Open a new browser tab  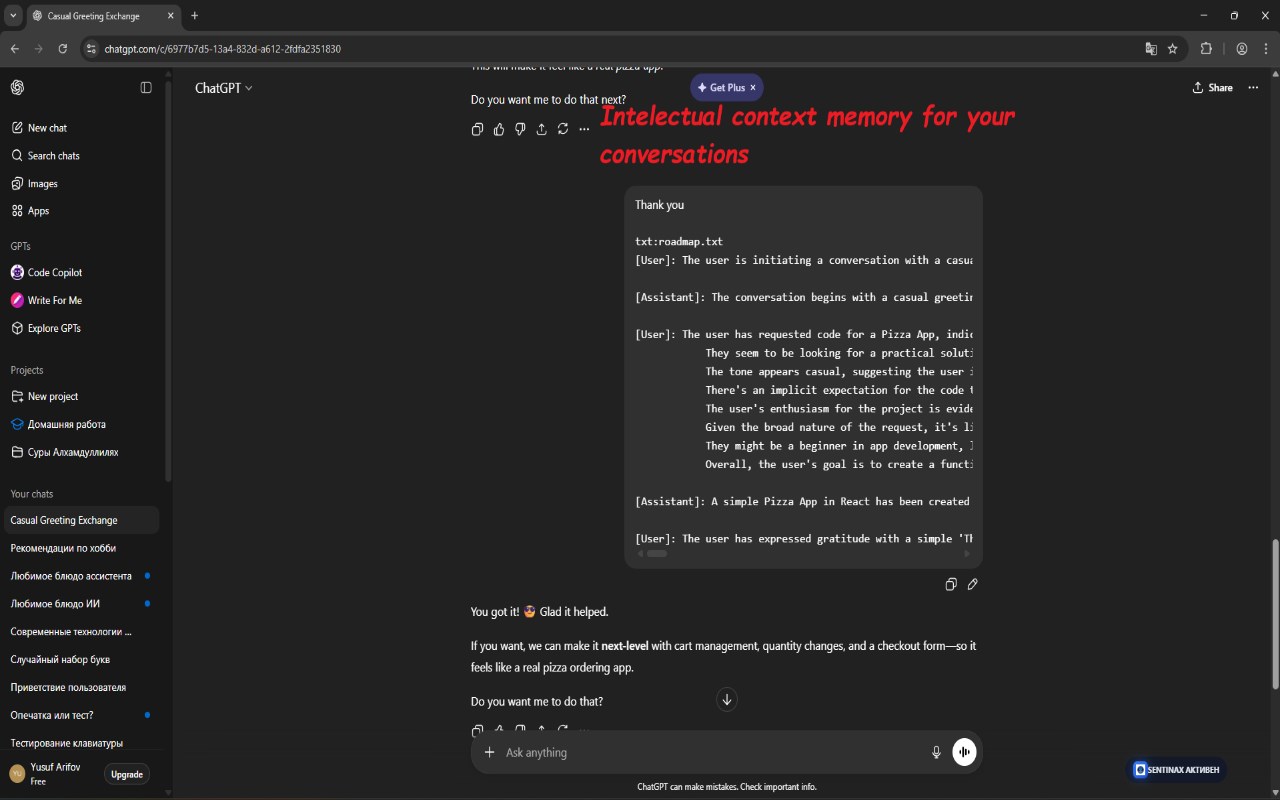(194, 16)
